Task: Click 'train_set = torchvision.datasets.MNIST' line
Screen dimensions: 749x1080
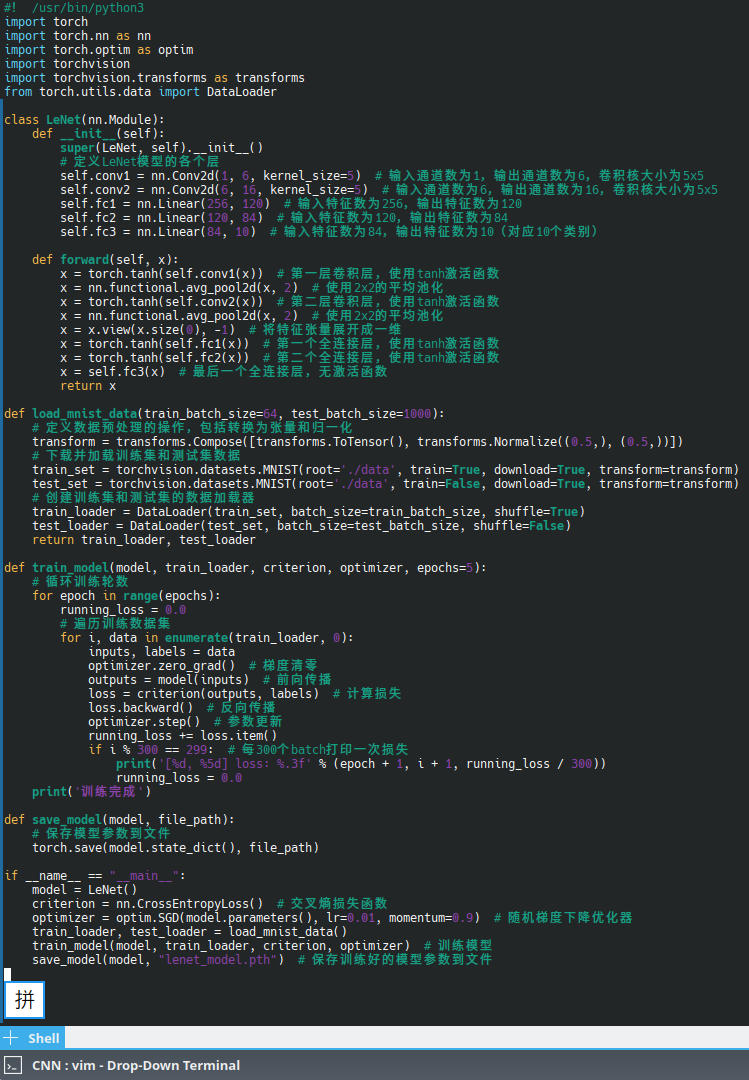Action: tap(385, 470)
